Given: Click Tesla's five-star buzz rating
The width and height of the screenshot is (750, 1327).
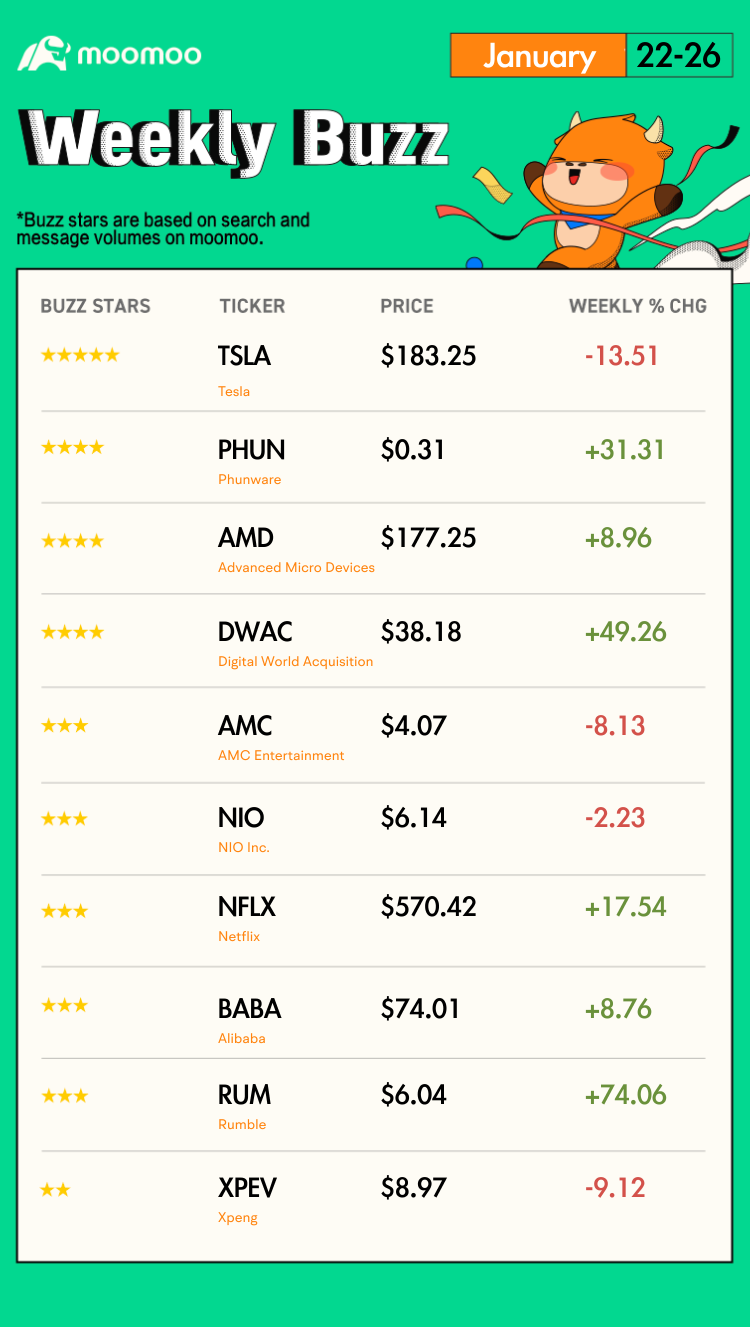Looking at the screenshot, I should point(80,355).
